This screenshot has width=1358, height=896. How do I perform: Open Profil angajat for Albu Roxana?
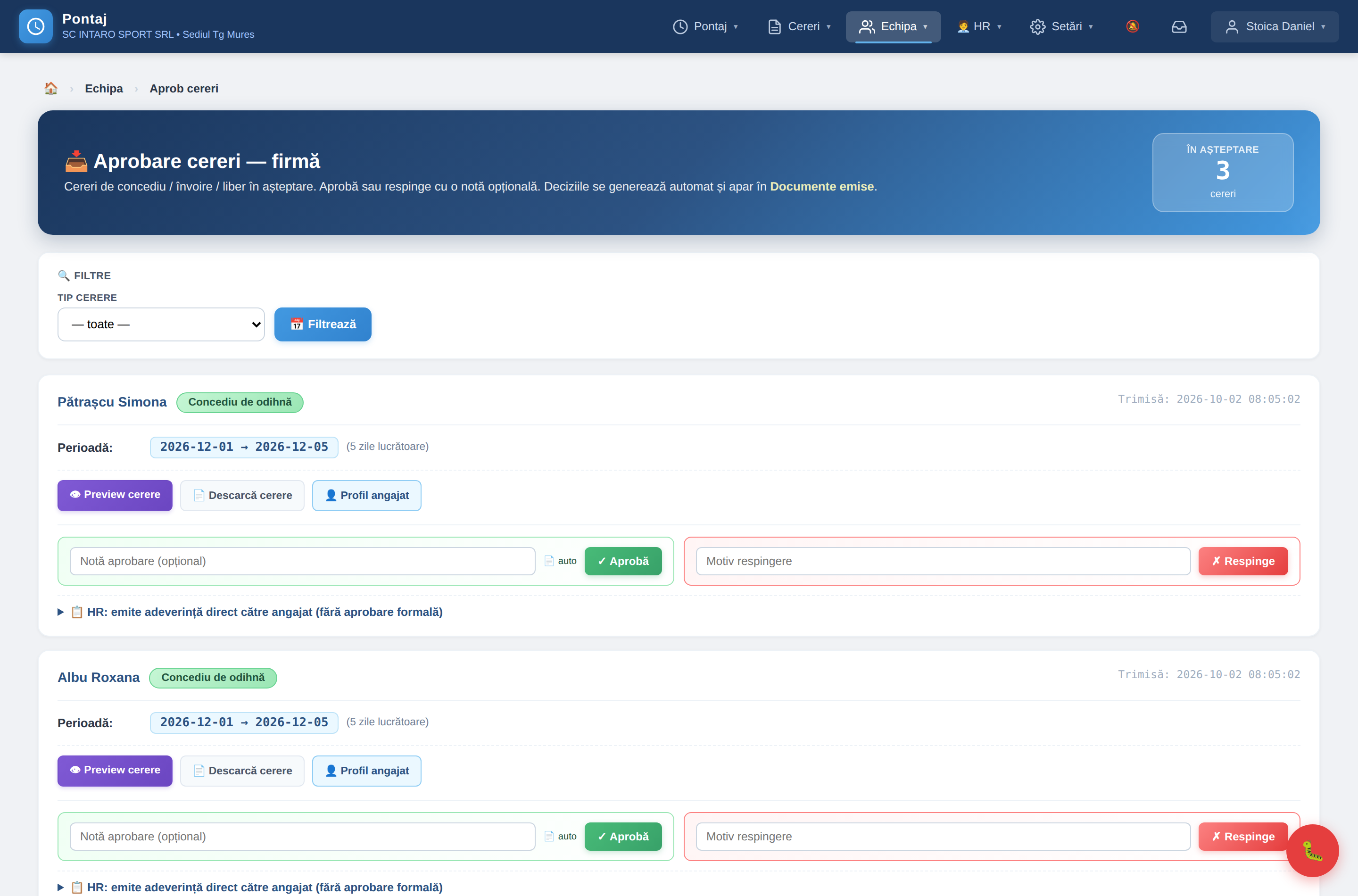[x=367, y=771]
